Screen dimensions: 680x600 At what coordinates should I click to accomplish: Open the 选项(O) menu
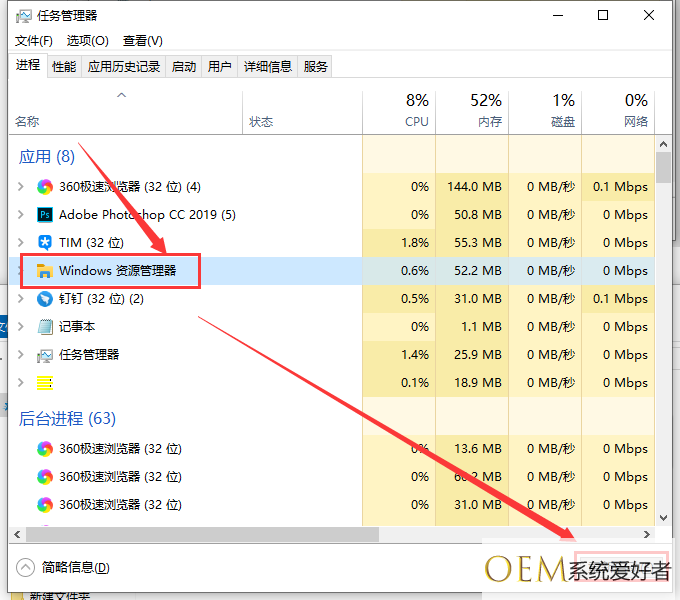point(87,40)
